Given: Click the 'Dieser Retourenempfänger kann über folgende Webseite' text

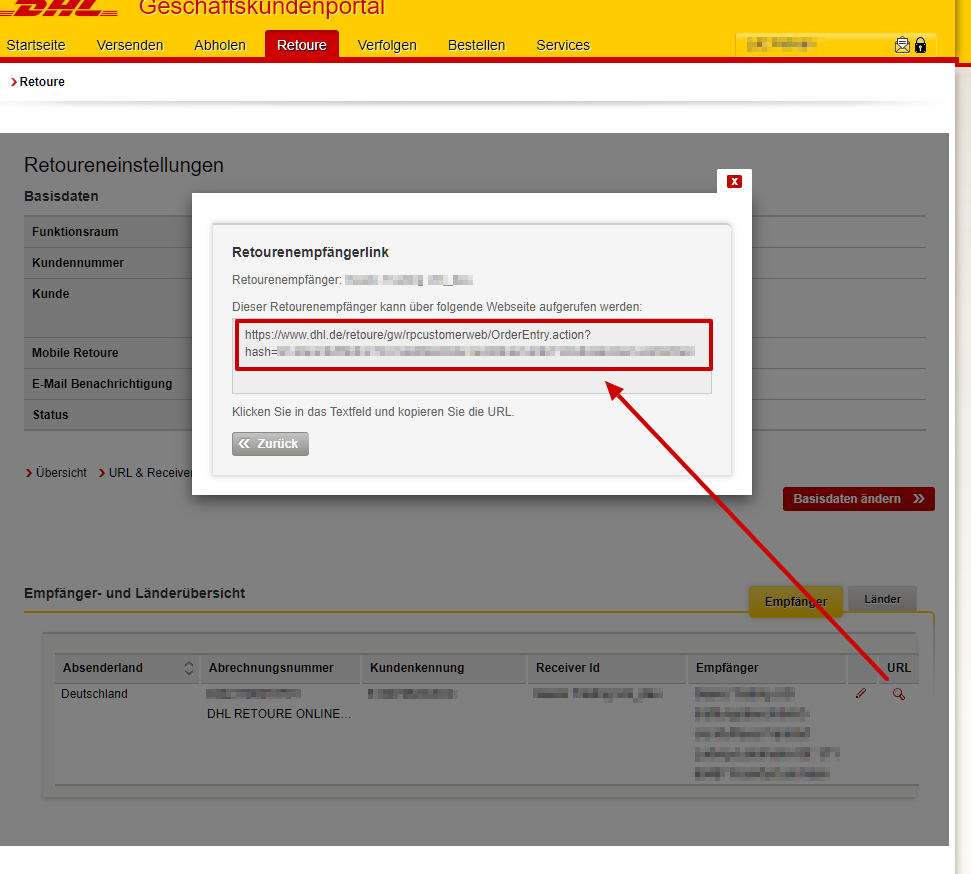Looking at the screenshot, I should point(437,307).
